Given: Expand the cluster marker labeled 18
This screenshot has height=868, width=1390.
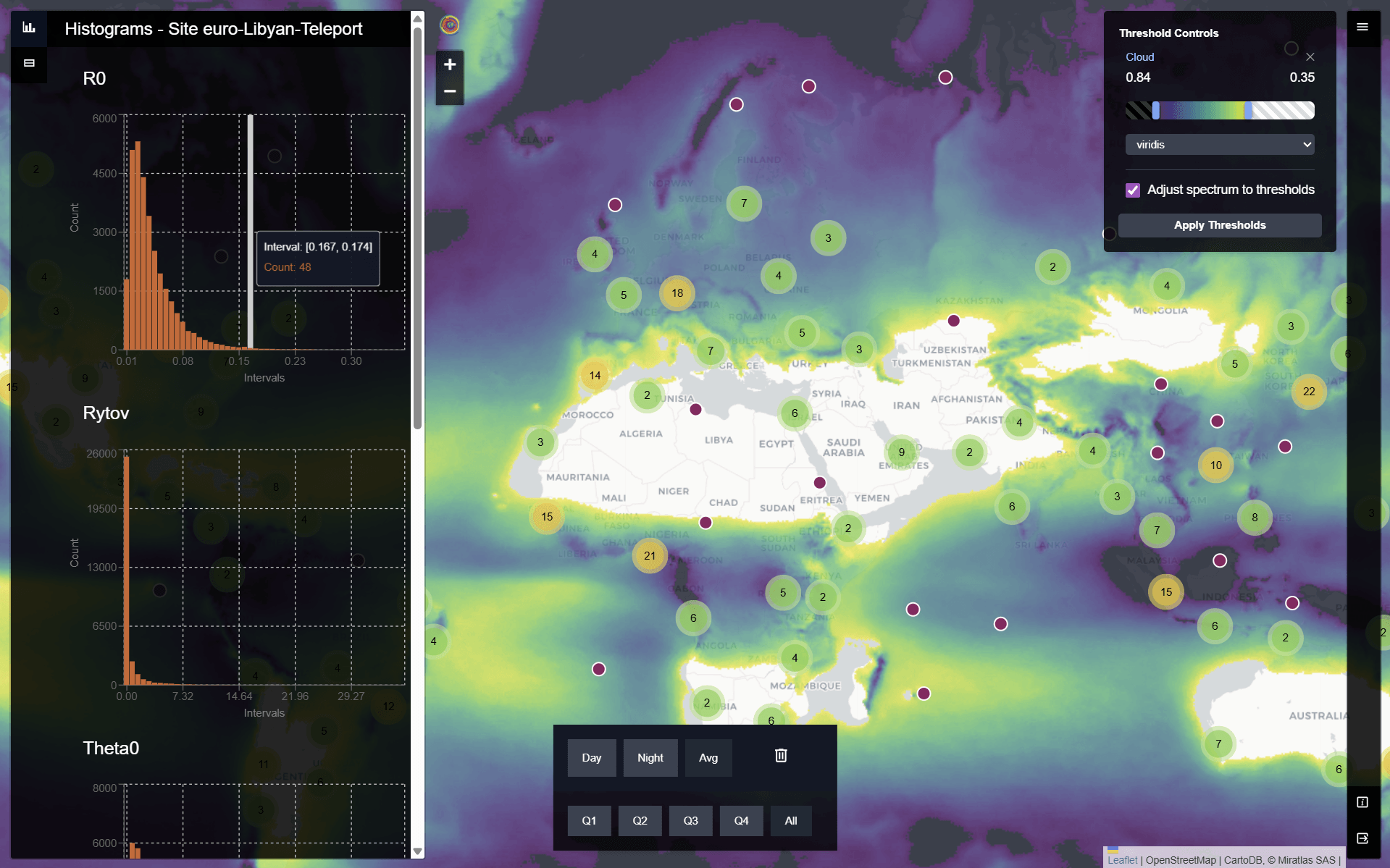Looking at the screenshot, I should [677, 293].
